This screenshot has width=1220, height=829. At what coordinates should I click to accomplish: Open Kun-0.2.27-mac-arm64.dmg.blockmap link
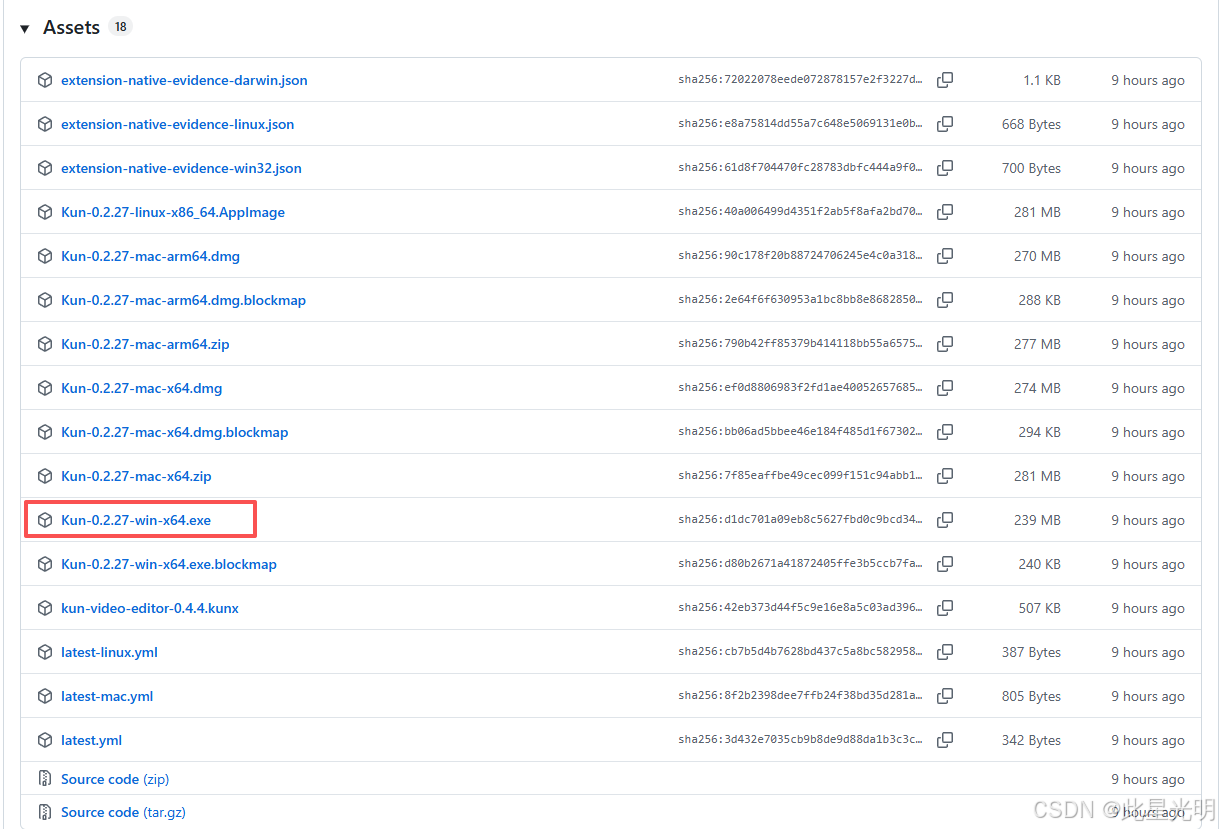coord(183,300)
